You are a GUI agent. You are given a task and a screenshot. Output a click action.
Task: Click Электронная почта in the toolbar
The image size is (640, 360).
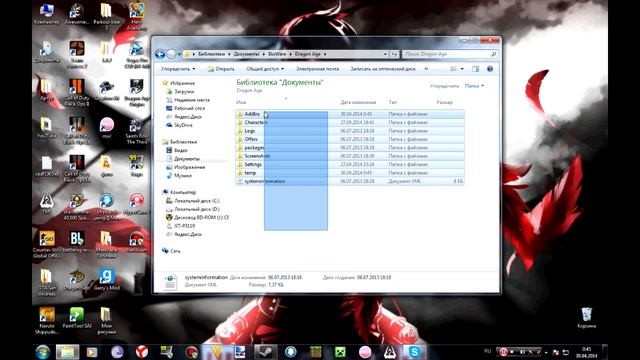(317, 69)
